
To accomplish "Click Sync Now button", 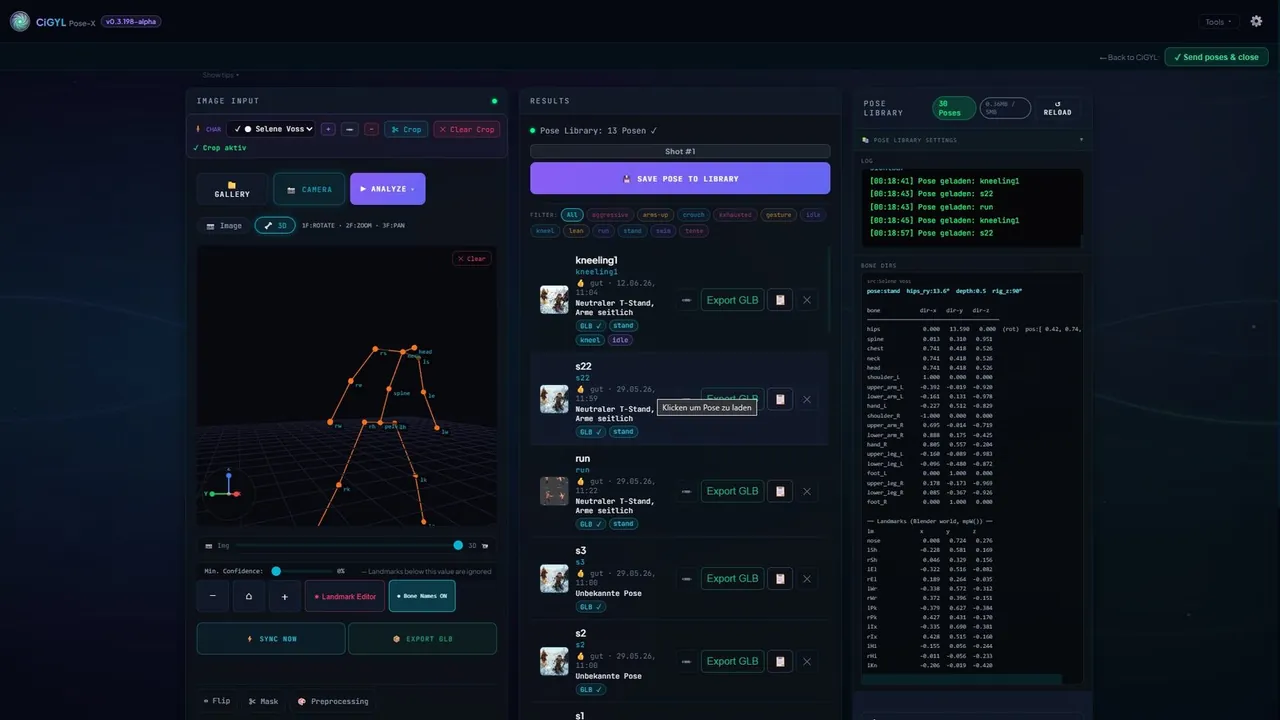I will 271,639.
